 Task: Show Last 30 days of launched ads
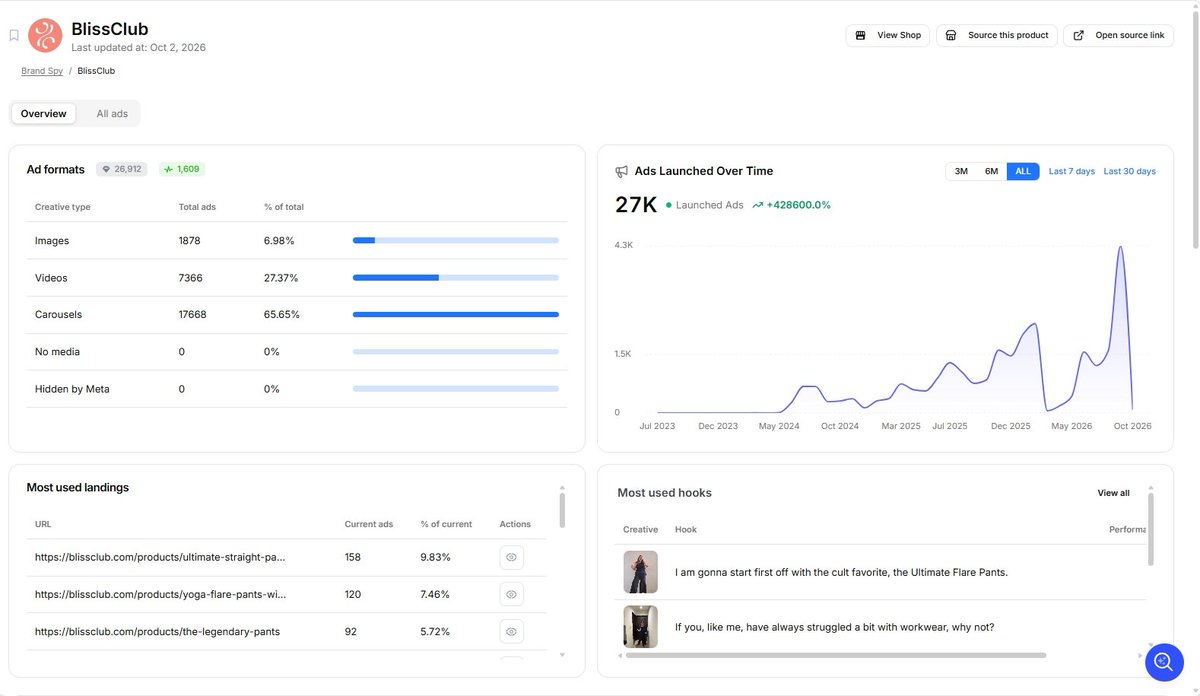(x=1130, y=171)
